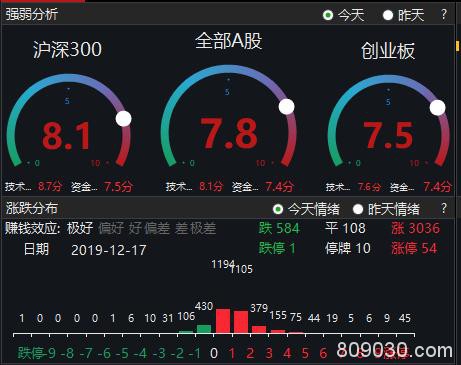Click the date 2019-12-17
The image size is (461, 365).
point(109,250)
